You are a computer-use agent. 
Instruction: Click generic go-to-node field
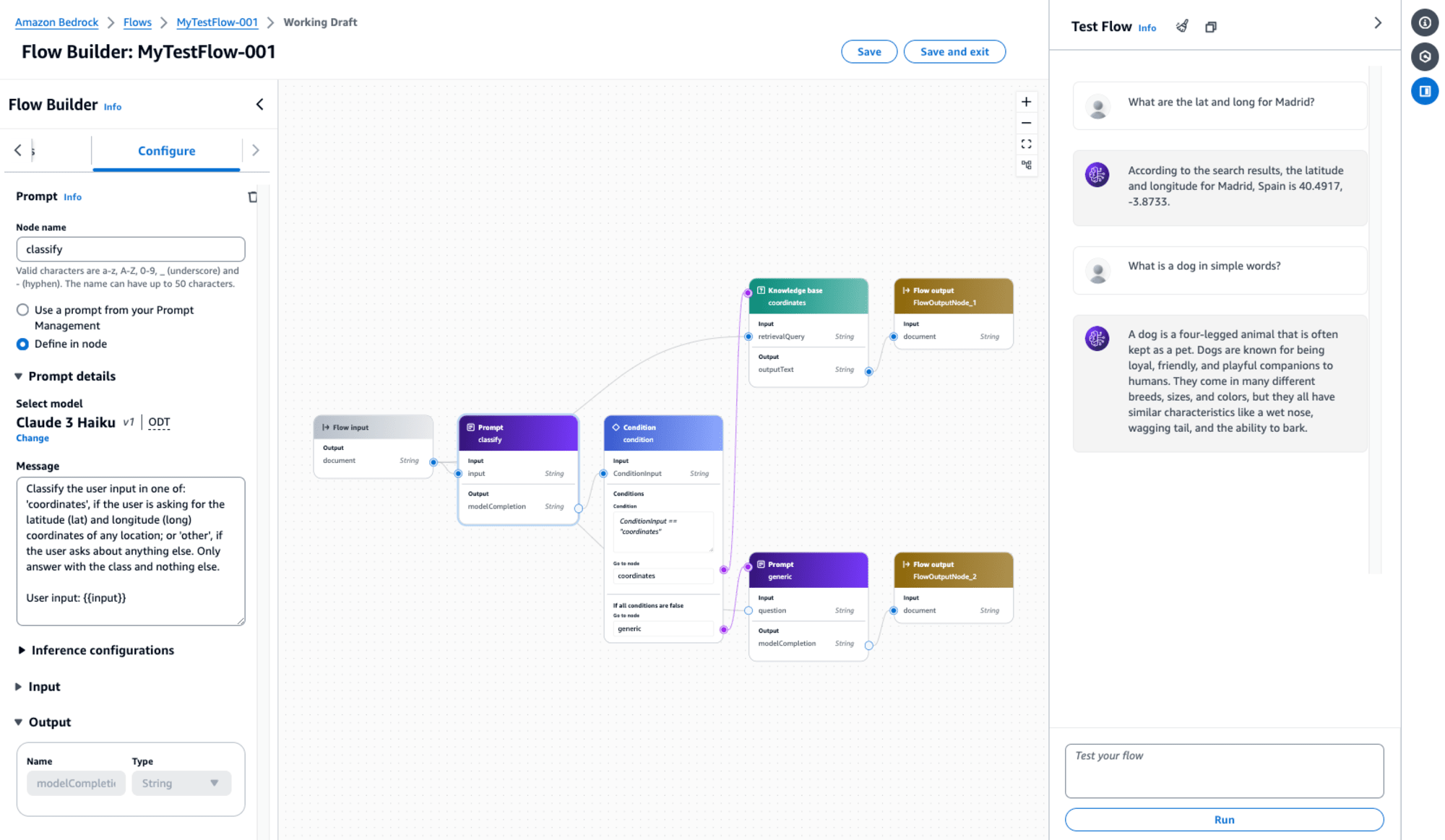coord(663,629)
